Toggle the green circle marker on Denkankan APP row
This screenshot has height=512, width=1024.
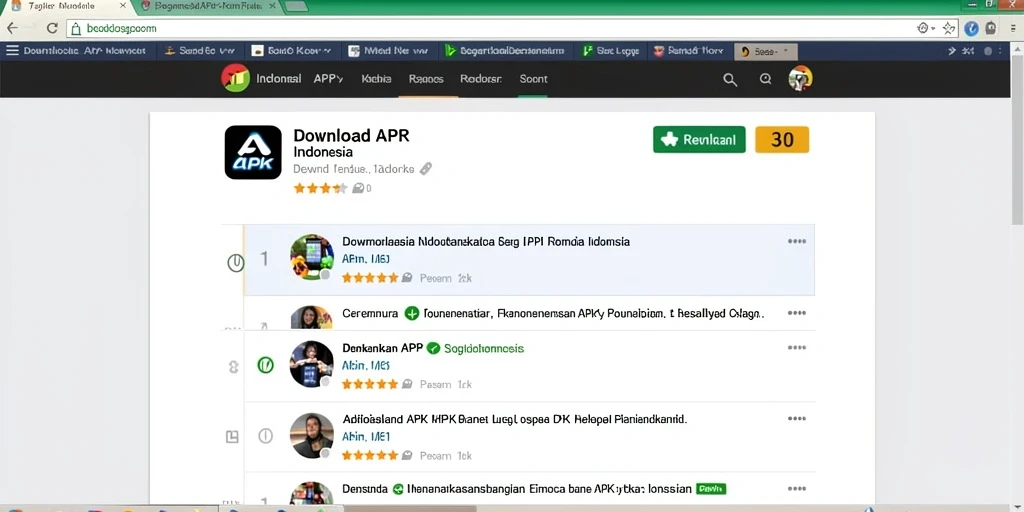click(x=265, y=365)
